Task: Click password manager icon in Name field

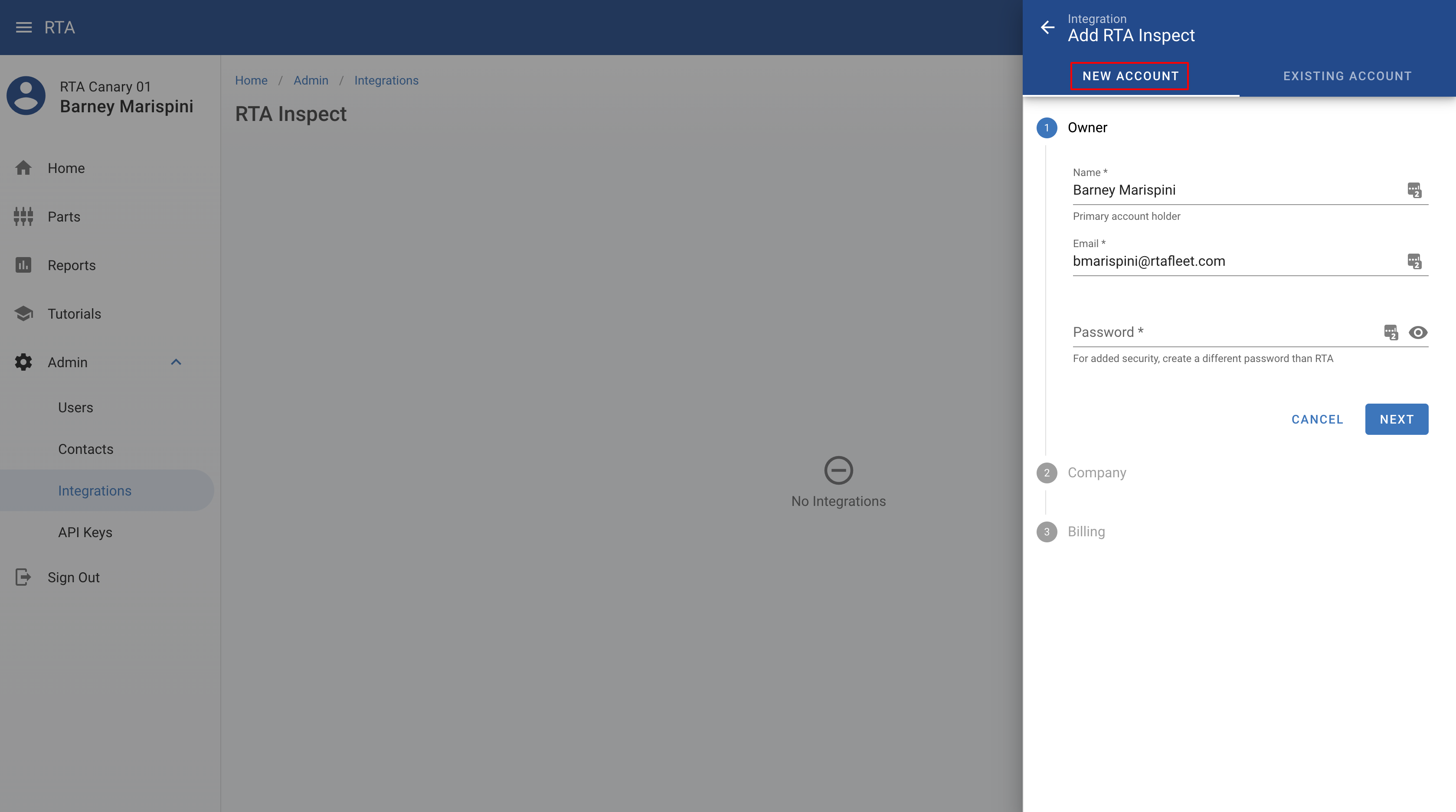Action: point(1414,190)
